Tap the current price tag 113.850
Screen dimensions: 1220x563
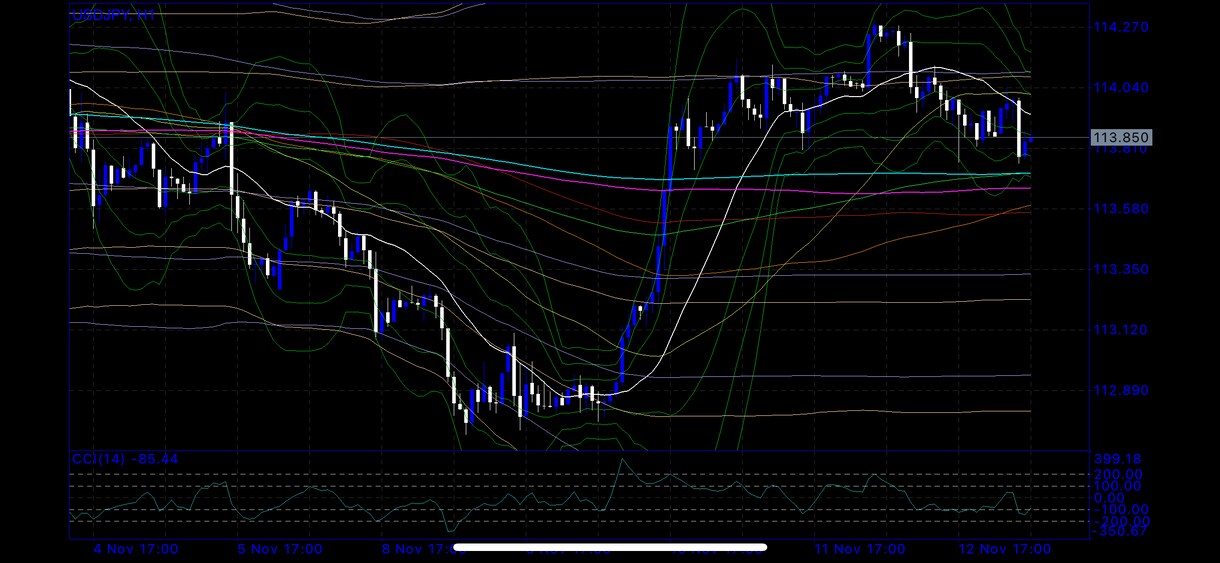pos(1122,137)
